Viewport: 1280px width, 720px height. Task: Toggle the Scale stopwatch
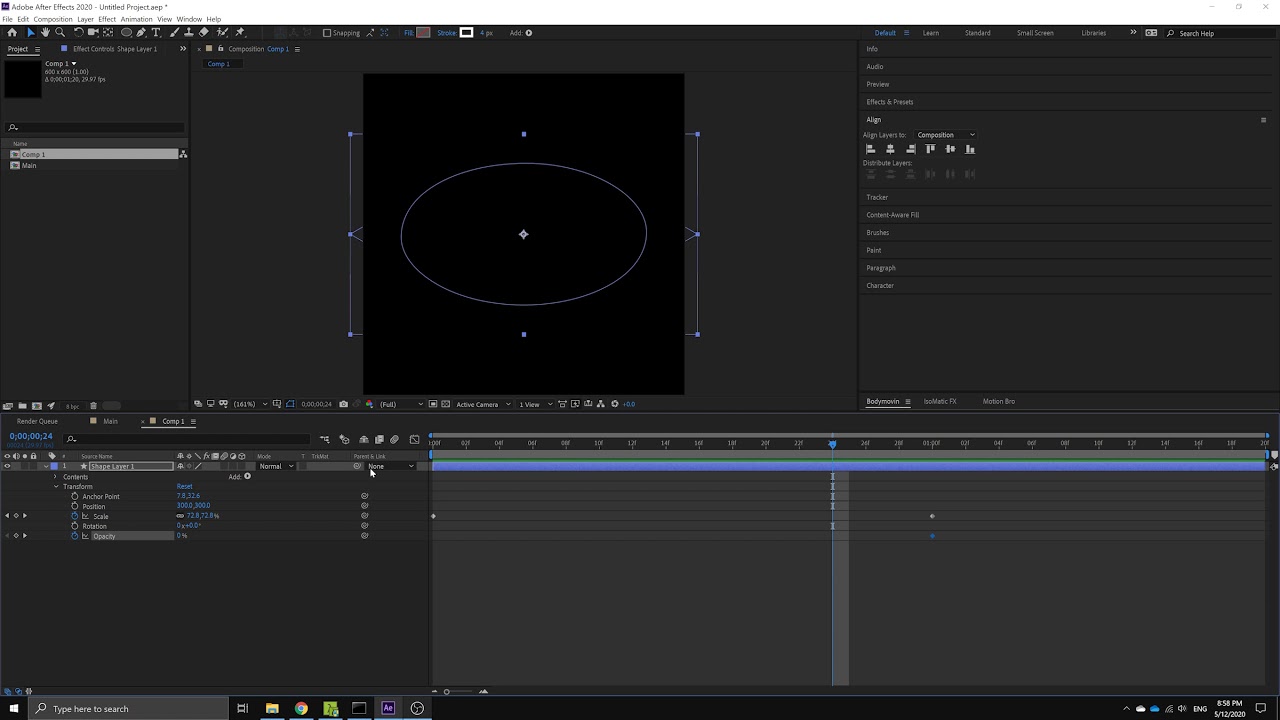74,516
